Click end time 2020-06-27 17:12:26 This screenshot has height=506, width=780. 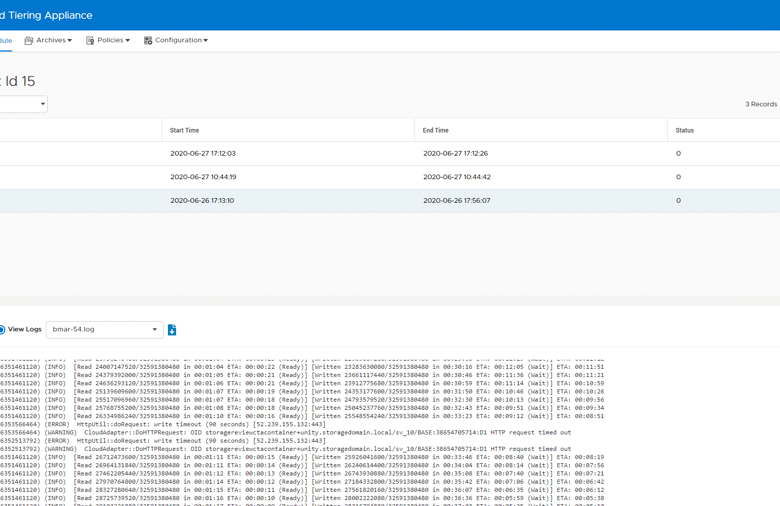[455, 153]
